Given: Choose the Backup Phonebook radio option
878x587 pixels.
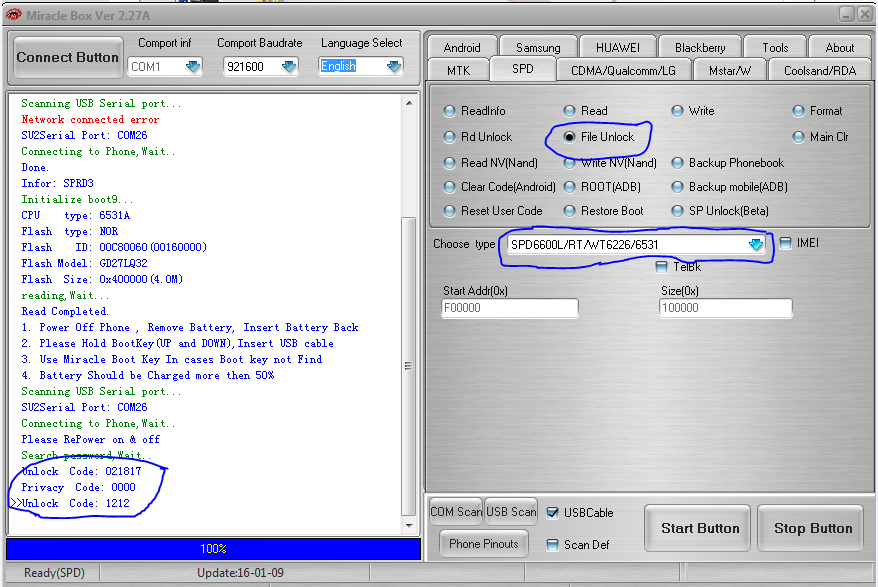Looking at the screenshot, I should [x=728, y=162].
